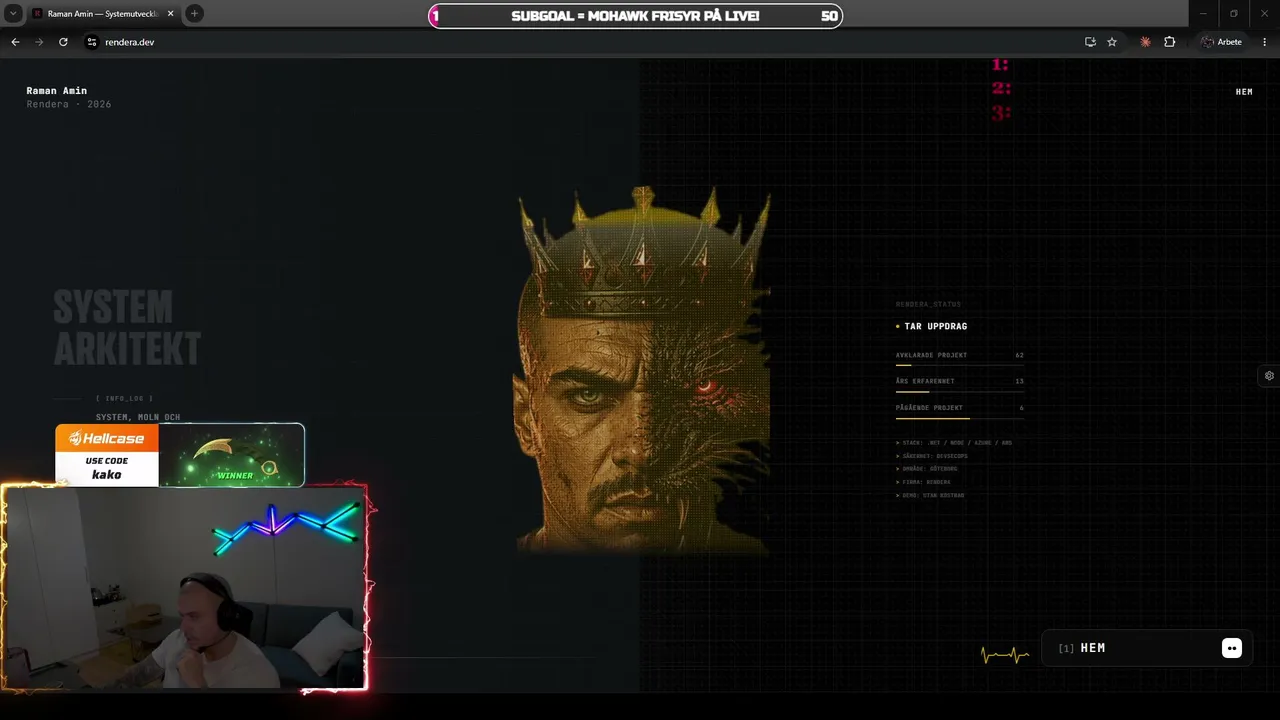The image size is (1280, 720).
Task: Click the SYSTEM ARKITEKT heading
Action: [127, 328]
